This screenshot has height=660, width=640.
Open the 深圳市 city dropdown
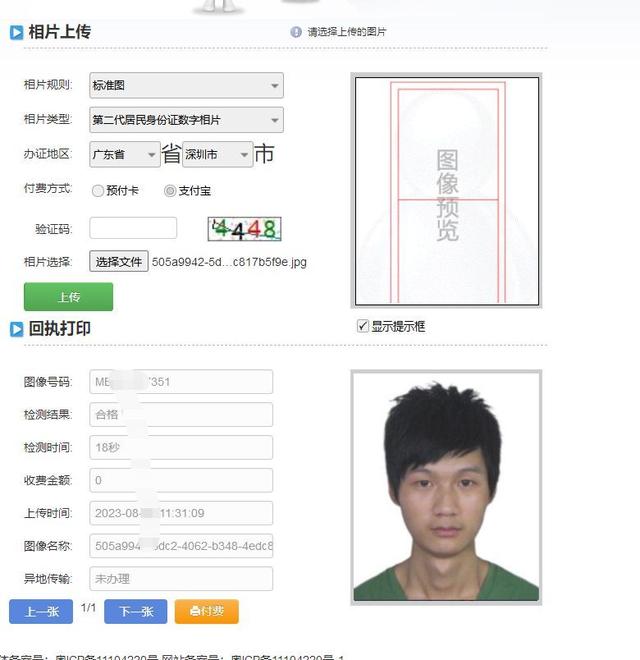tap(217, 154)
